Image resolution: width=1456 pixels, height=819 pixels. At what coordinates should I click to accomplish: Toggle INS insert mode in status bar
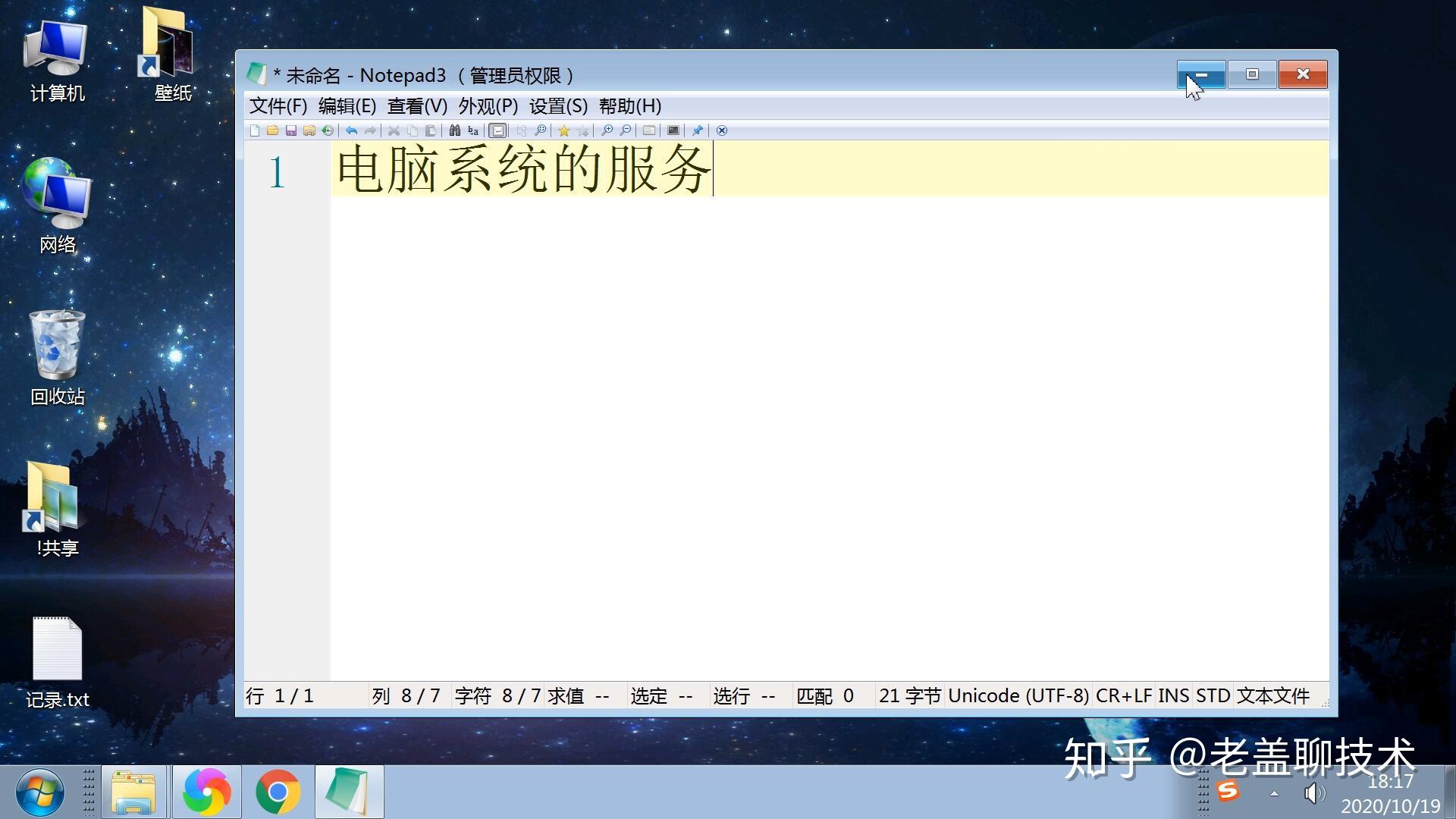click(1174, 695)
